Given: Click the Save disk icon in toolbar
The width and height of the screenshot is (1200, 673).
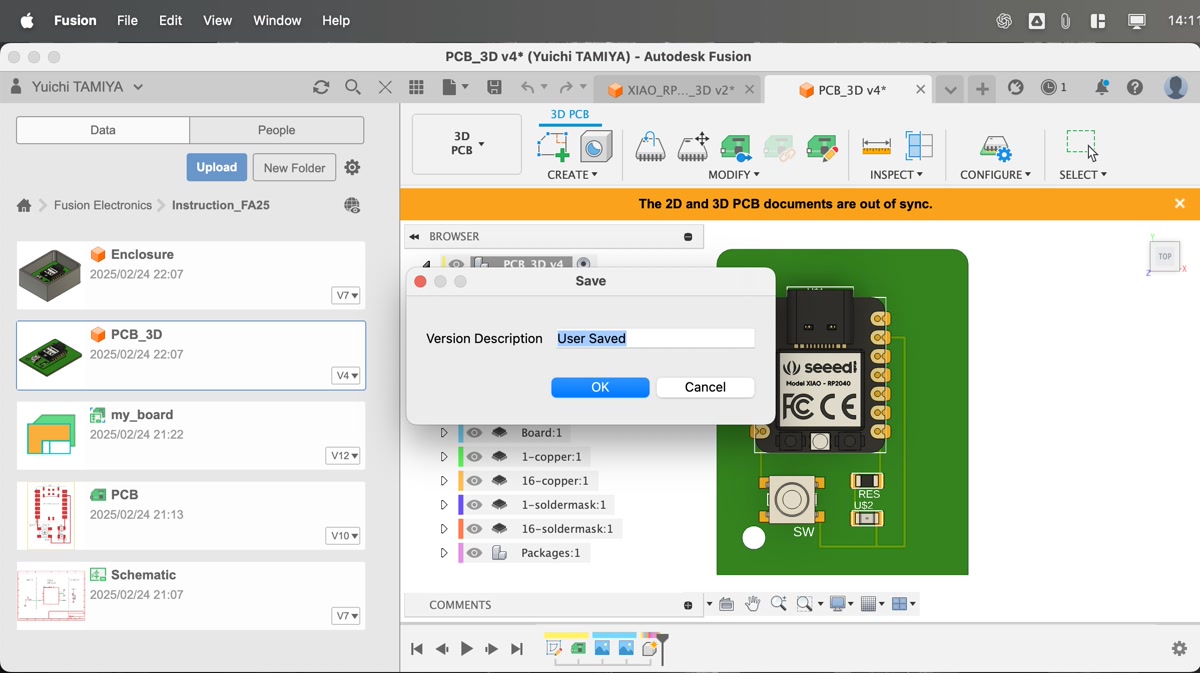Looking at the screenshot, I should [494, 88].
